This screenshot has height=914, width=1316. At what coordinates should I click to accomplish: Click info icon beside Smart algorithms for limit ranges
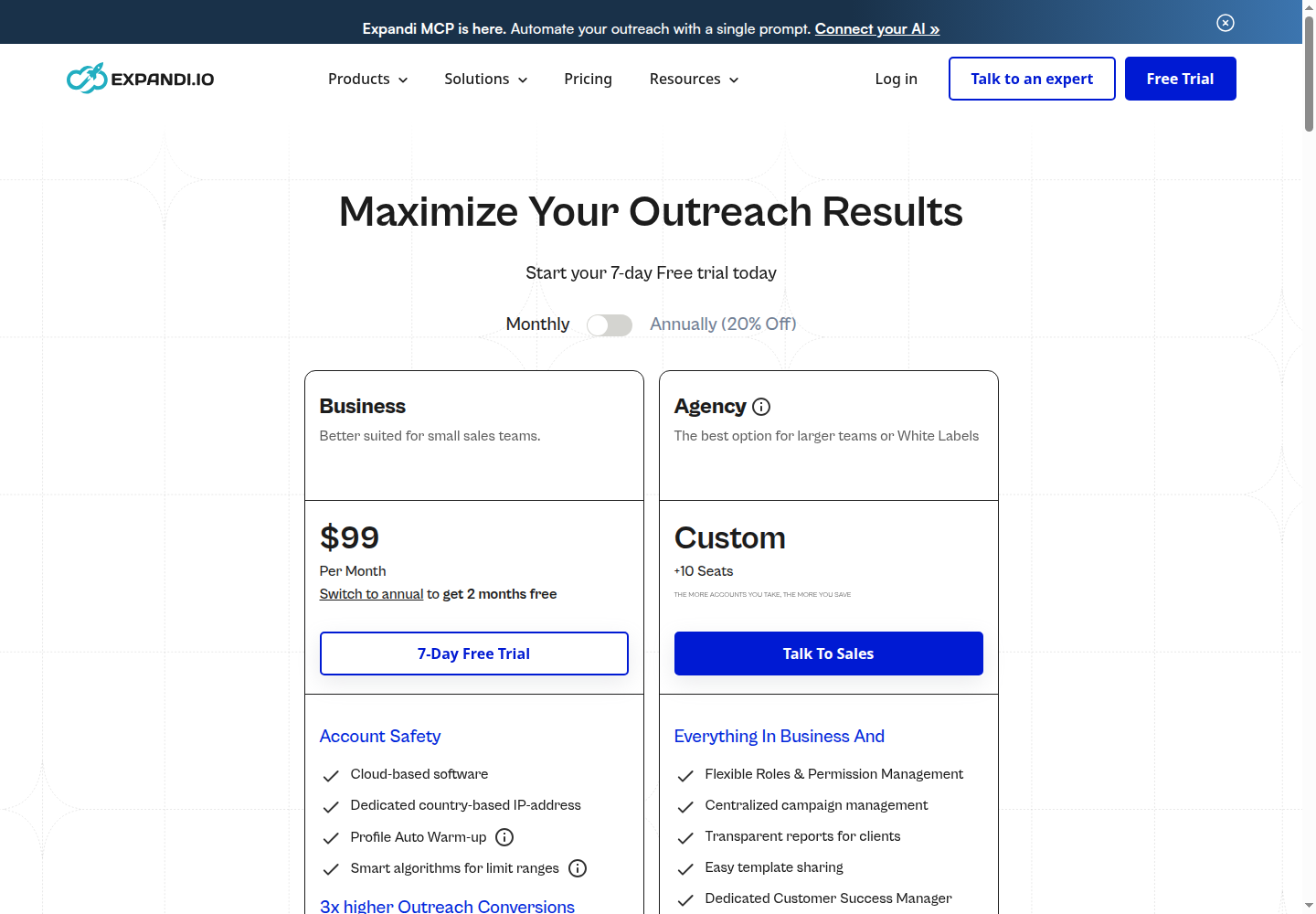click(x=578, y=868)
